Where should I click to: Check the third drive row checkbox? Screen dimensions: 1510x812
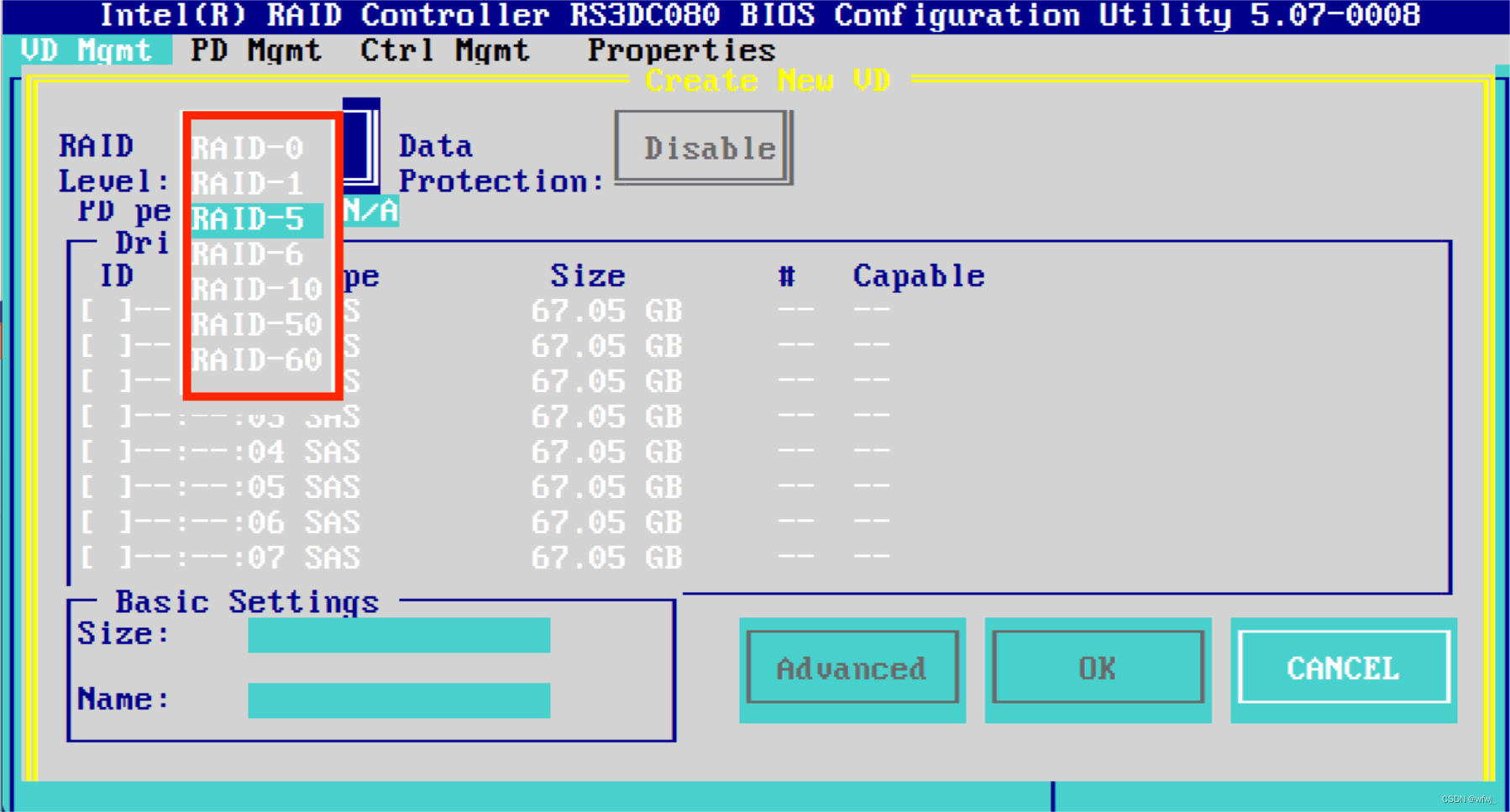click(x=107, y=381)
